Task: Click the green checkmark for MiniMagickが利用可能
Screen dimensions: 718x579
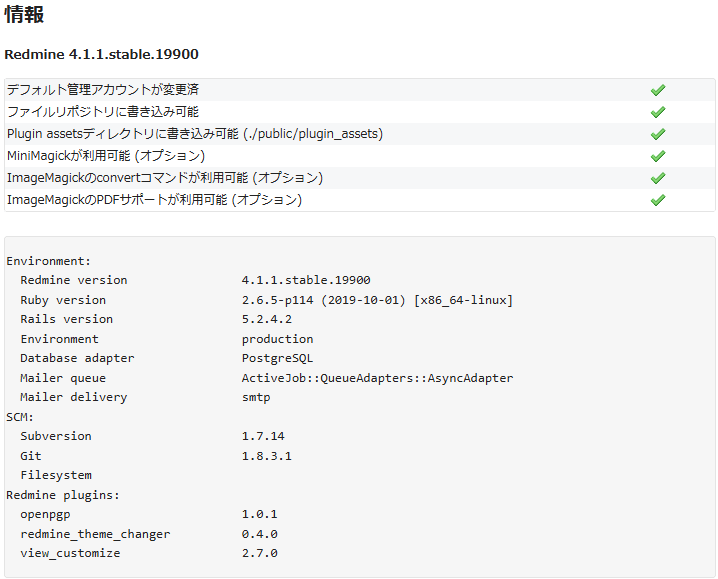Action: (x=658, y=156)
